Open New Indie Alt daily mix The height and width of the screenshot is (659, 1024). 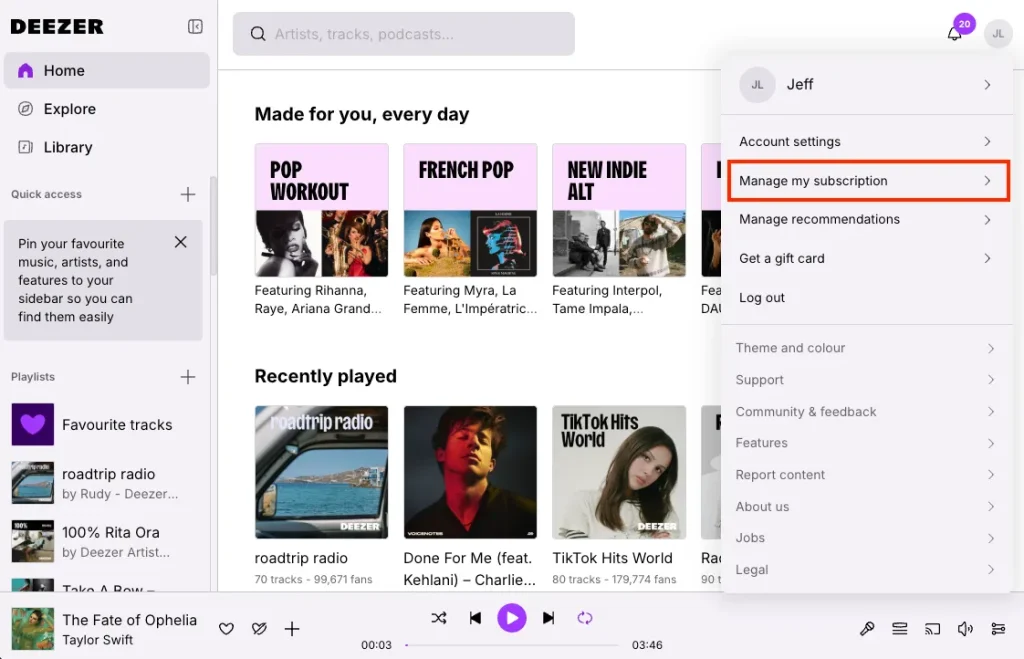tap(619, 210)
